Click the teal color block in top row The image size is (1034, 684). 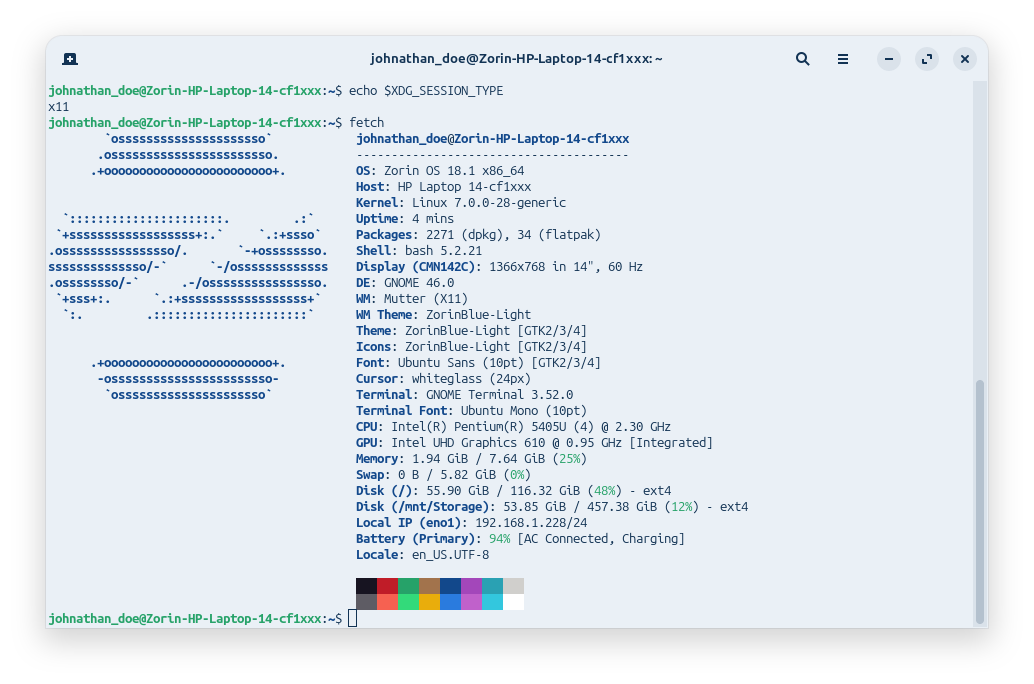pyautogui.click(x=493, y=586)
